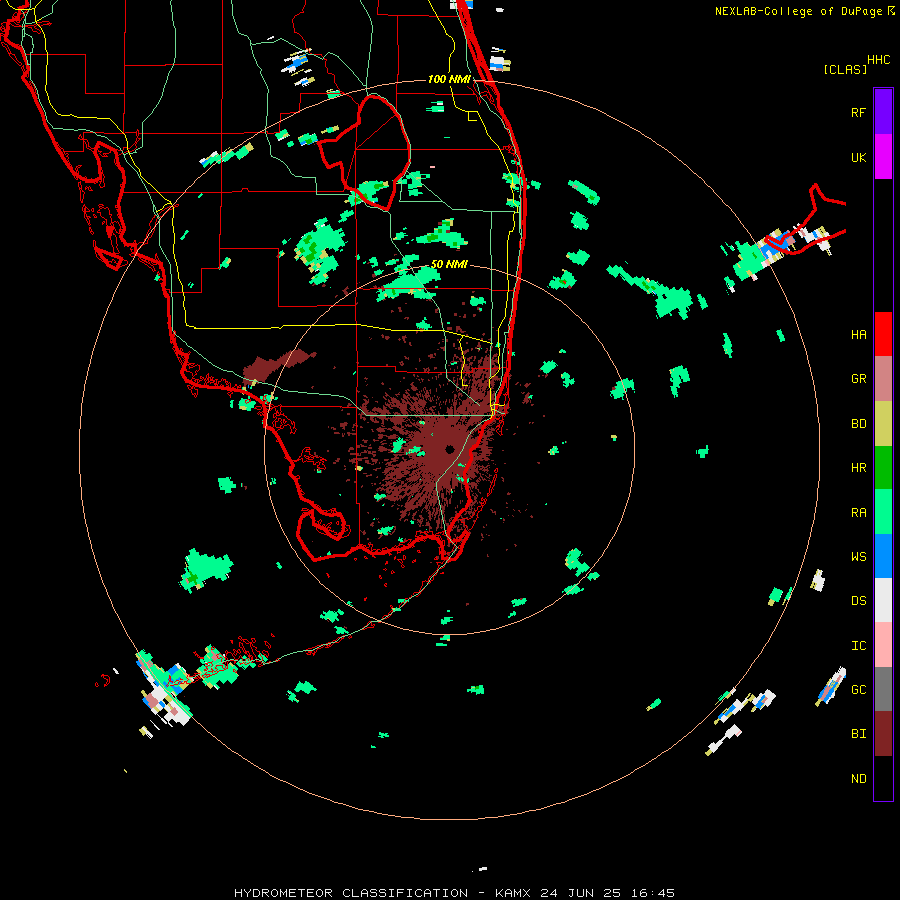Click the 'WS' legend label
The width and height of the screenshot is (900, 900).
click(x=858, y=557)
